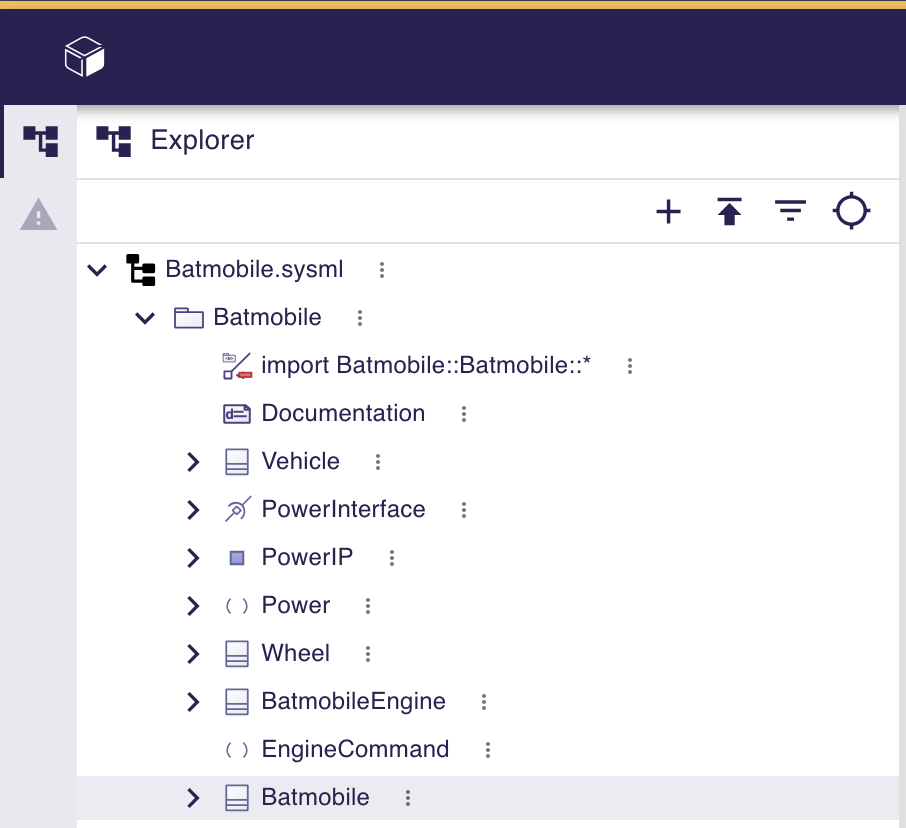
Task: Collapse the Batmobile.sysml root node
Action: pos(96,269)
